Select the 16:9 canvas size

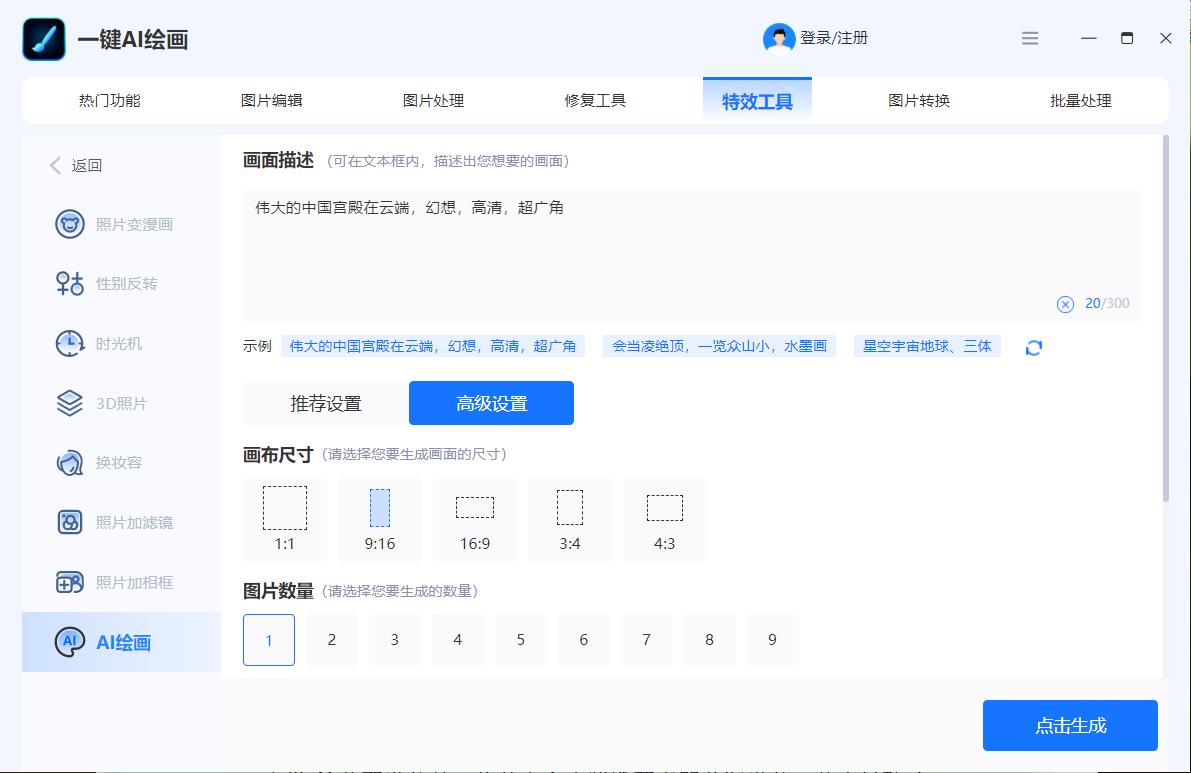(x=475, y=520)
